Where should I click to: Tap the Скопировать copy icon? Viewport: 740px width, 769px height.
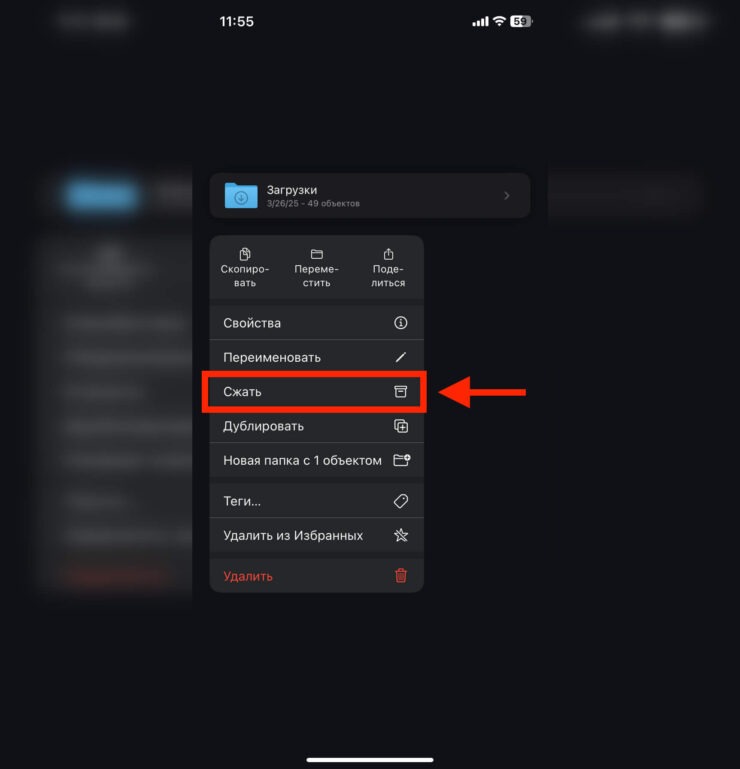(x=245, y=254)
